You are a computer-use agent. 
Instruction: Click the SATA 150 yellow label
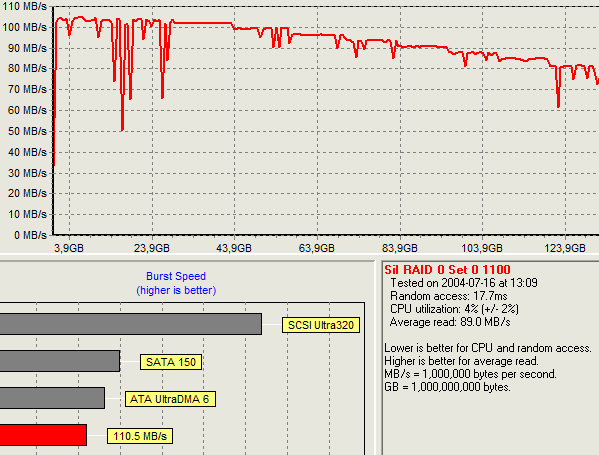(171, 362)
